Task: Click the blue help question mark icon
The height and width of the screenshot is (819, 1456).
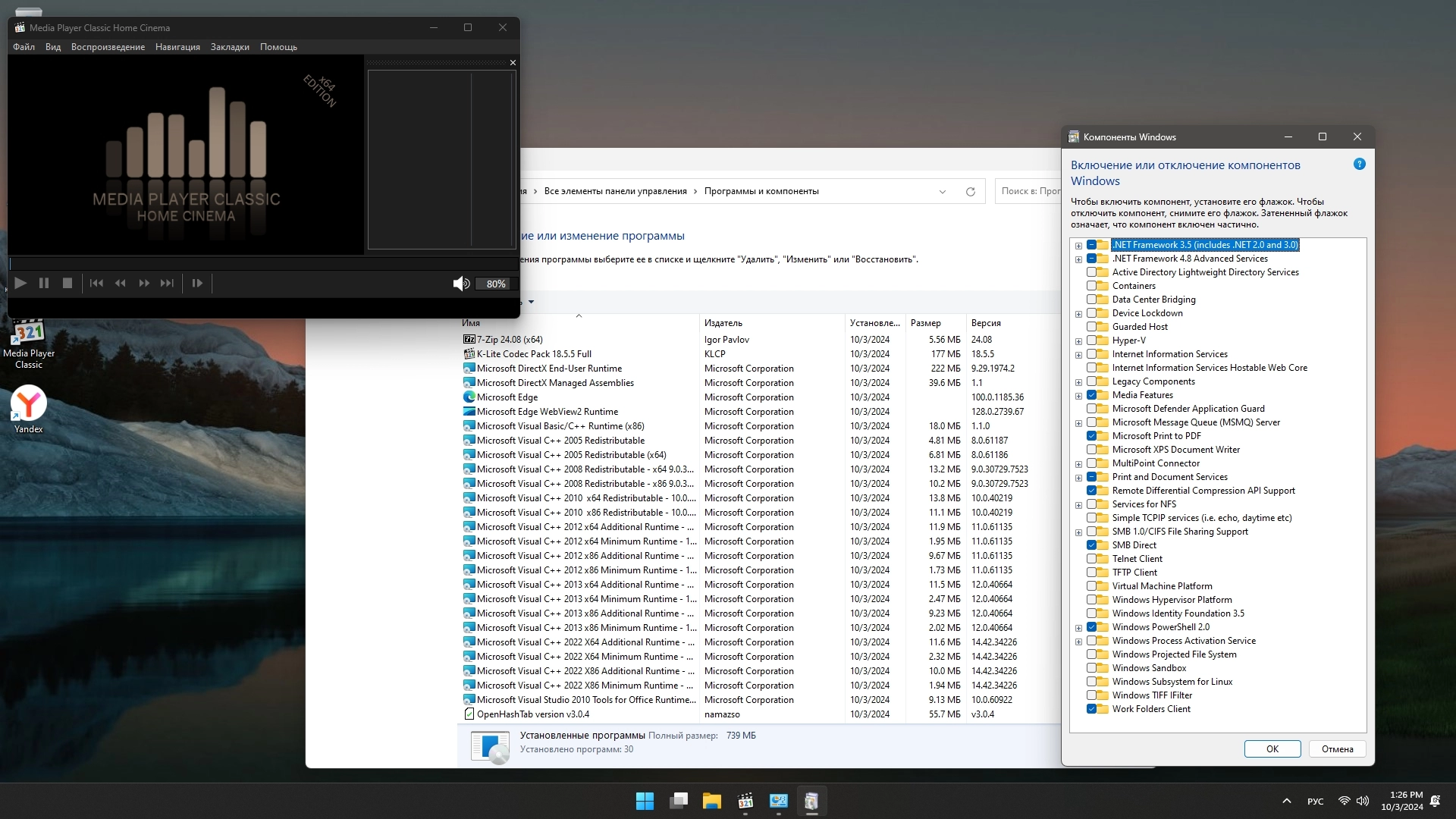Action: (1359, 164)
